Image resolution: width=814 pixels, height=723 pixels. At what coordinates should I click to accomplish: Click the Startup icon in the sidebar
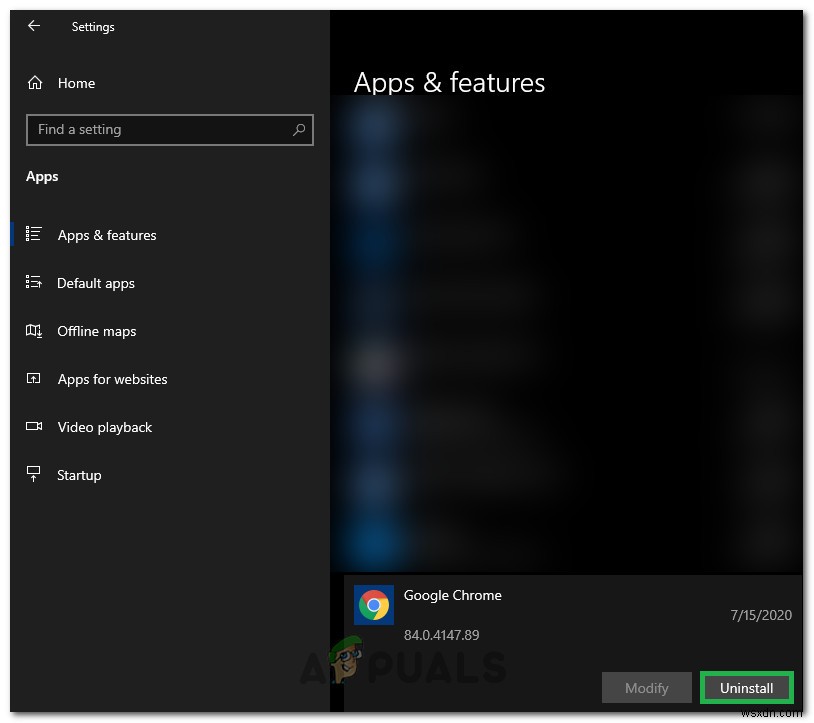pyautogui.click(x=33, y=475)
